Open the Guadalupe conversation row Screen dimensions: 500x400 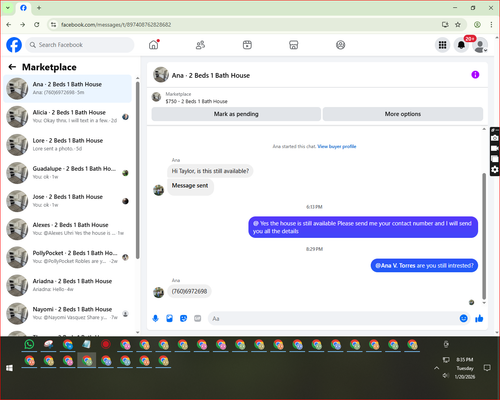(68, 173)
